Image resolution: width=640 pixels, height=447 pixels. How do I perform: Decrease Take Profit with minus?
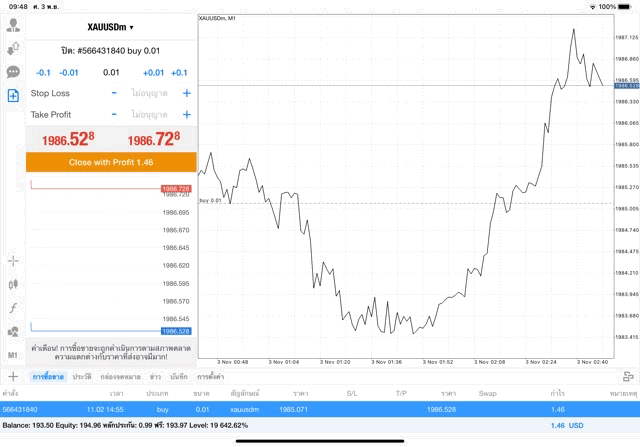tap(114, 114)
